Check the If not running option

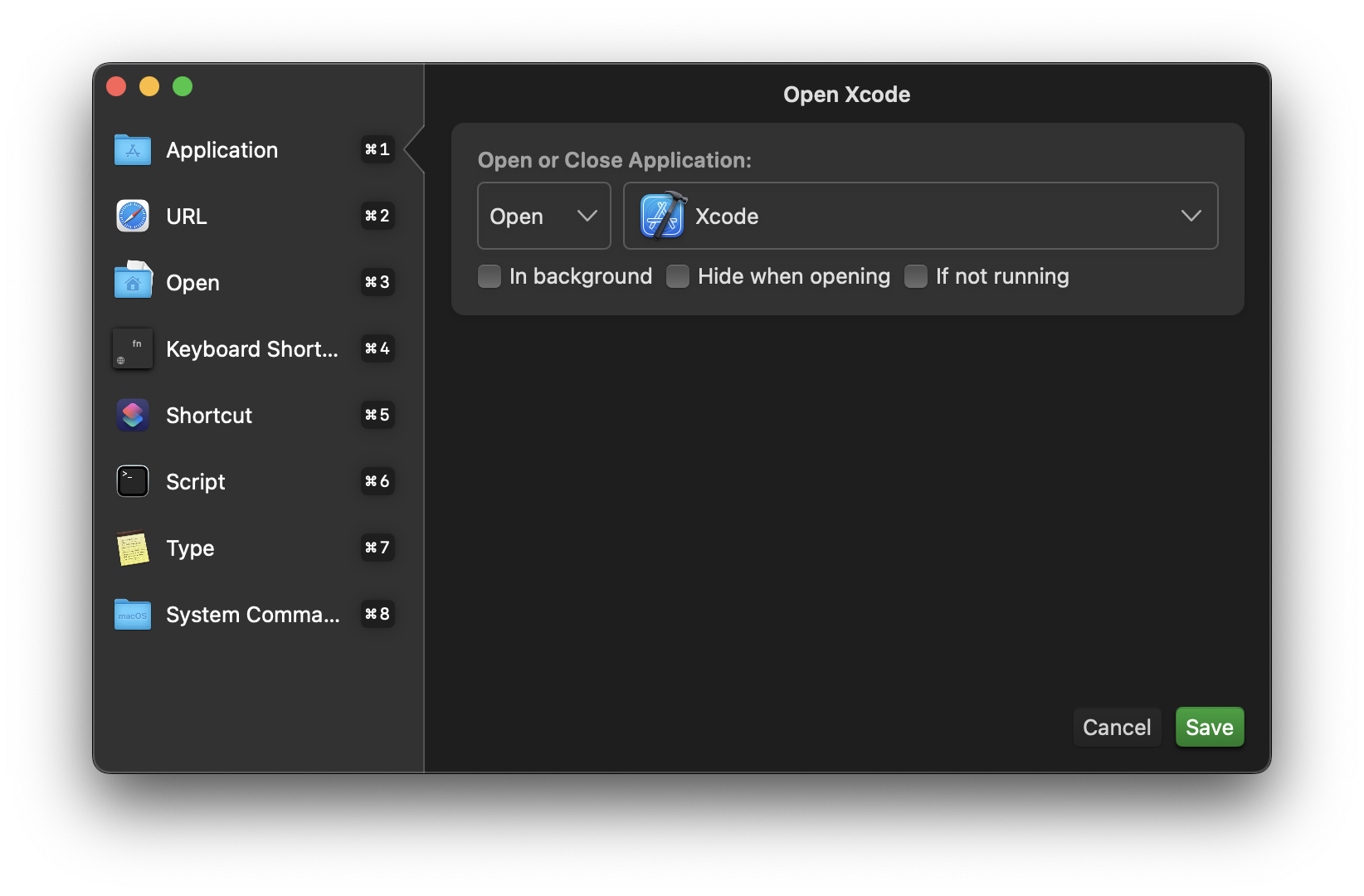916,276
